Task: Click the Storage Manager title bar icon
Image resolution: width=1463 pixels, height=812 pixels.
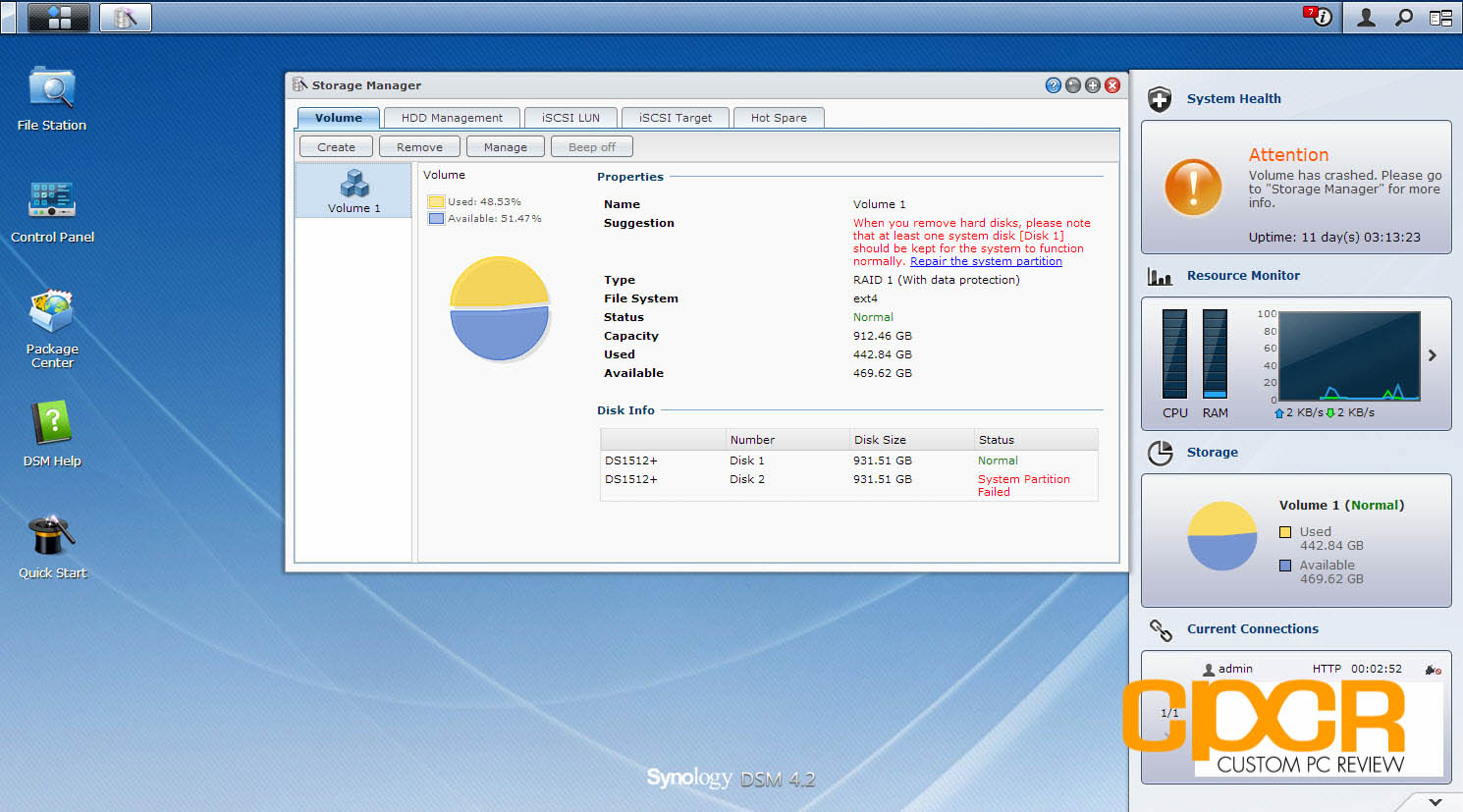Action: point(300,84)
